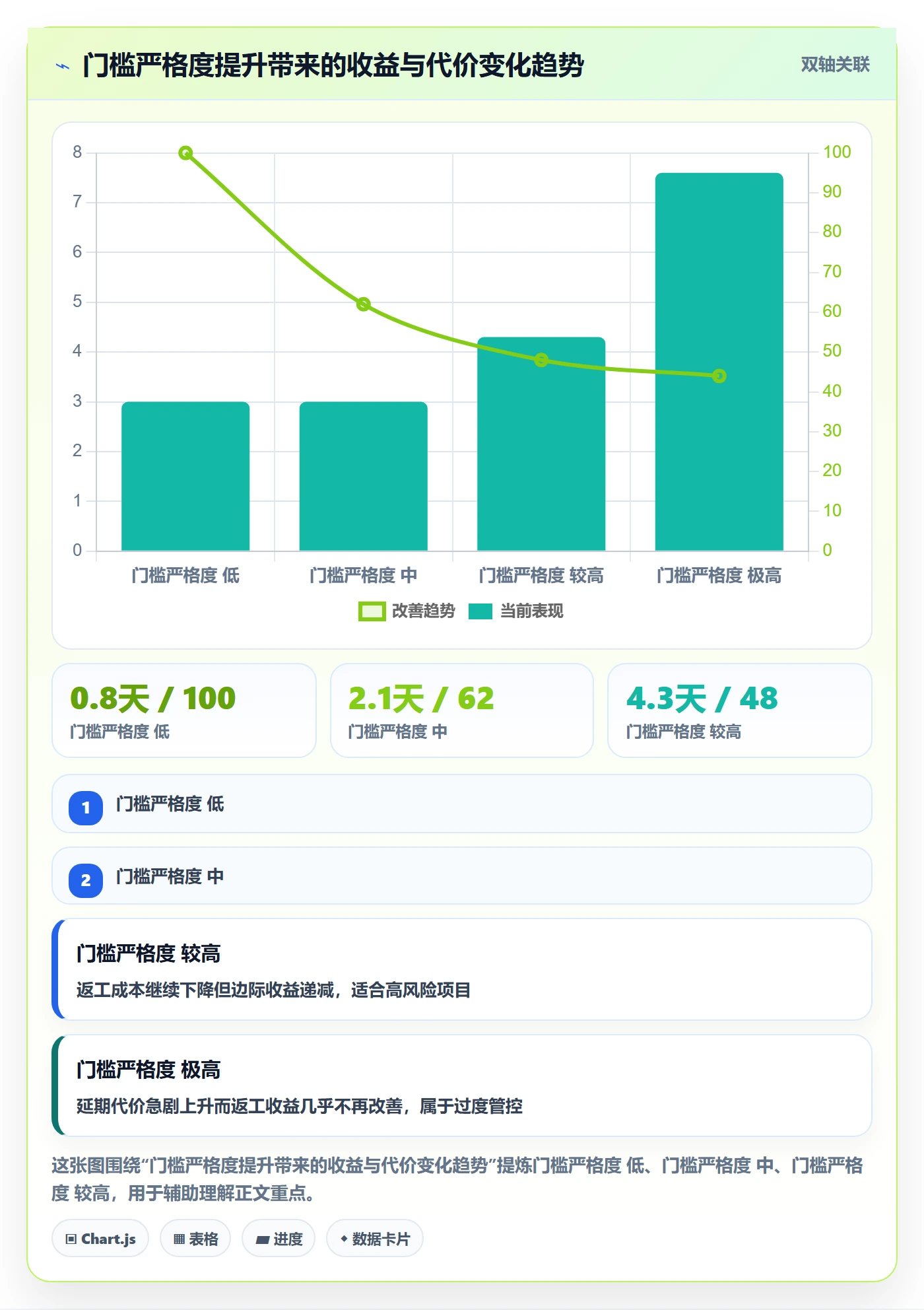Click the x-axis label 门槛严格度 较高
This screenshot has height=1310, width=924.
pos(541,576)
